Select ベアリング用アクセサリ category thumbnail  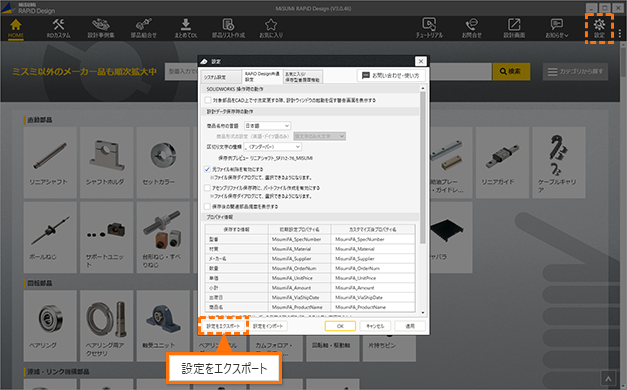[x=106, y=326]
